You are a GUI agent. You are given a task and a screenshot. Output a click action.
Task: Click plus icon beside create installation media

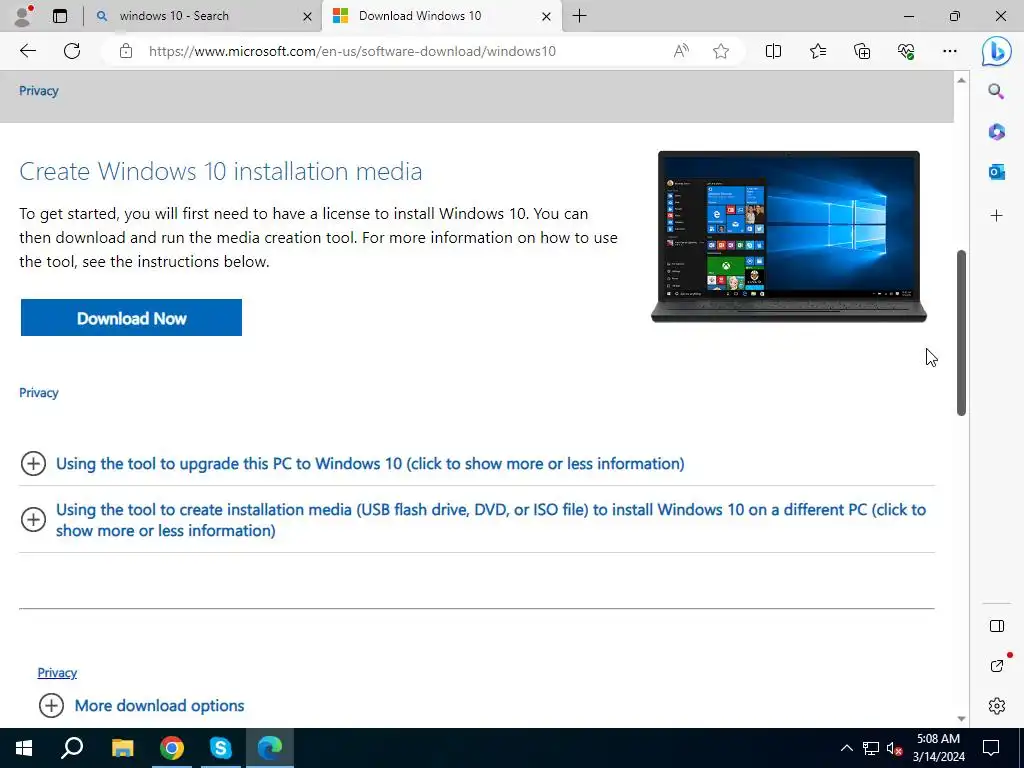[33, 520]
